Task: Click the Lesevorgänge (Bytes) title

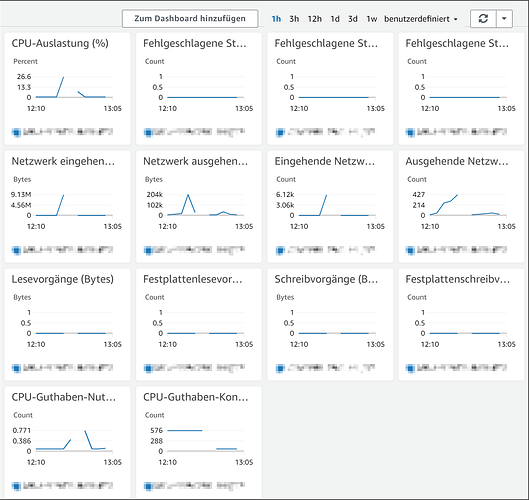Action: pyautogui.click(x=62, y=279)
